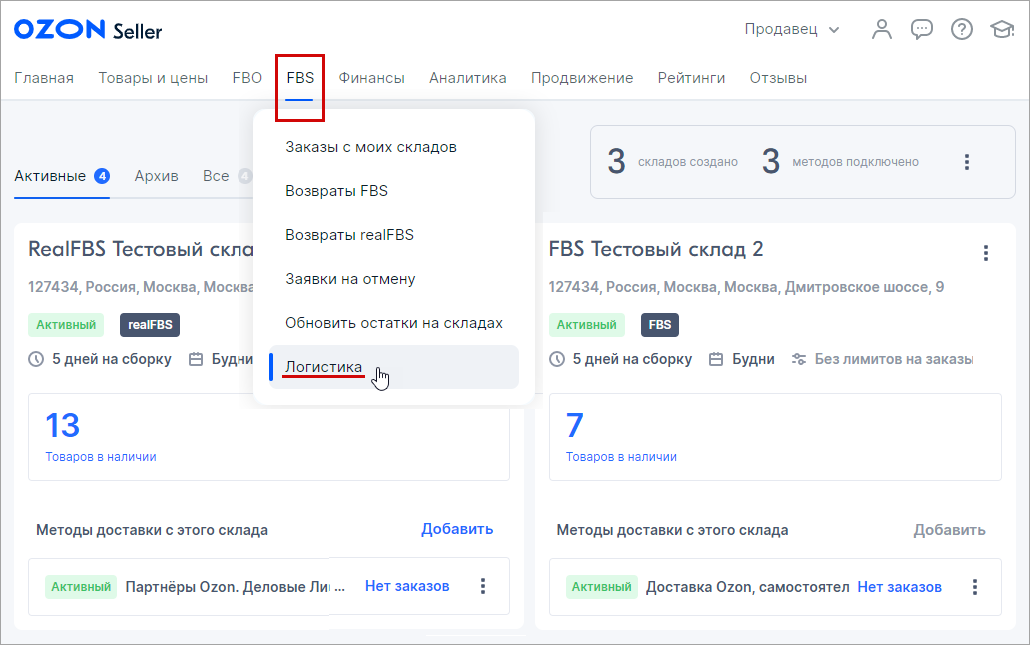The width and height of the screenshot is (1030, 645).
Task: Open the Продвижение navigation section
Action: tap(582, 77)
